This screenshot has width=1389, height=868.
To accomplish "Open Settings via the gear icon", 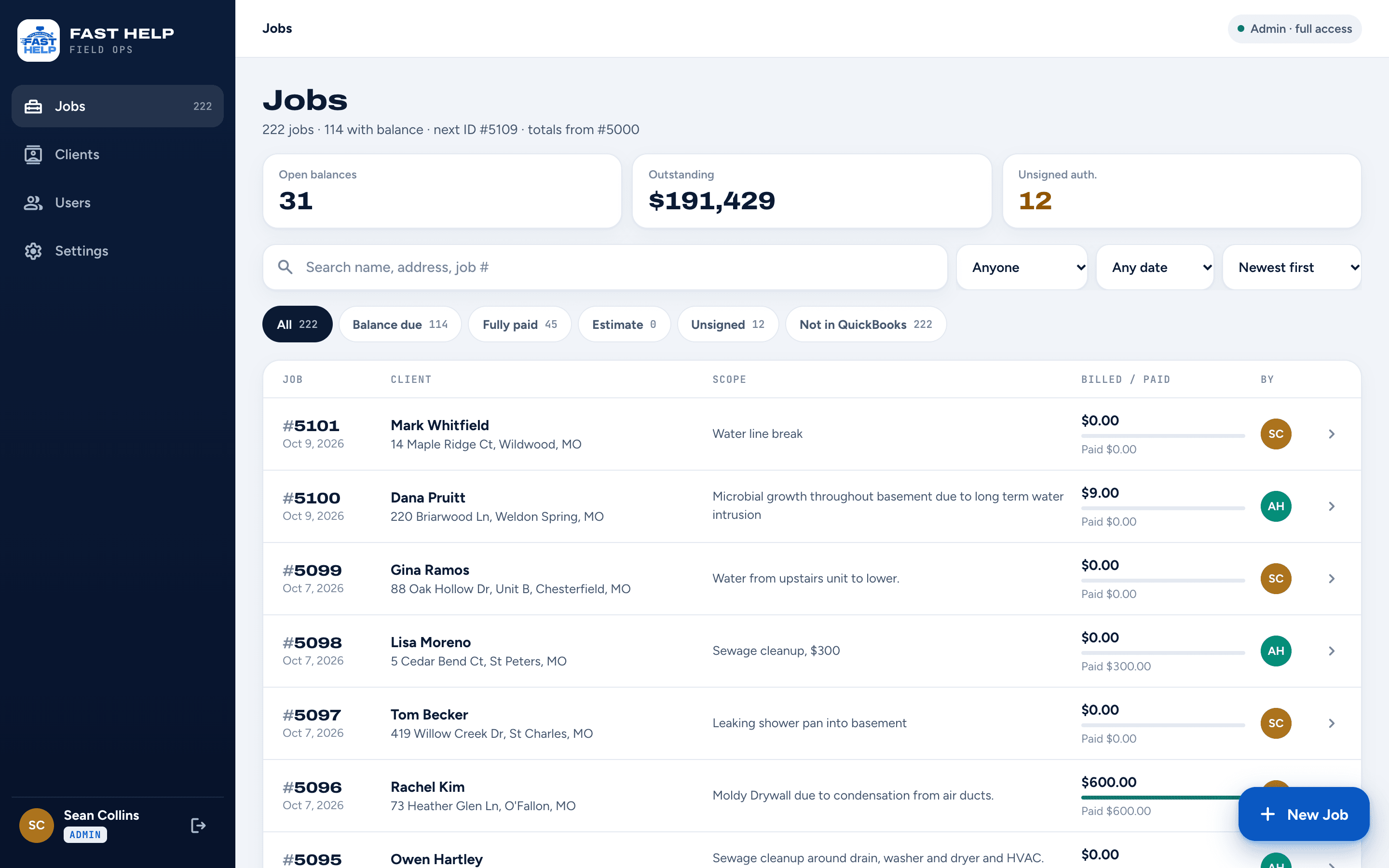I will click(33, 251).
